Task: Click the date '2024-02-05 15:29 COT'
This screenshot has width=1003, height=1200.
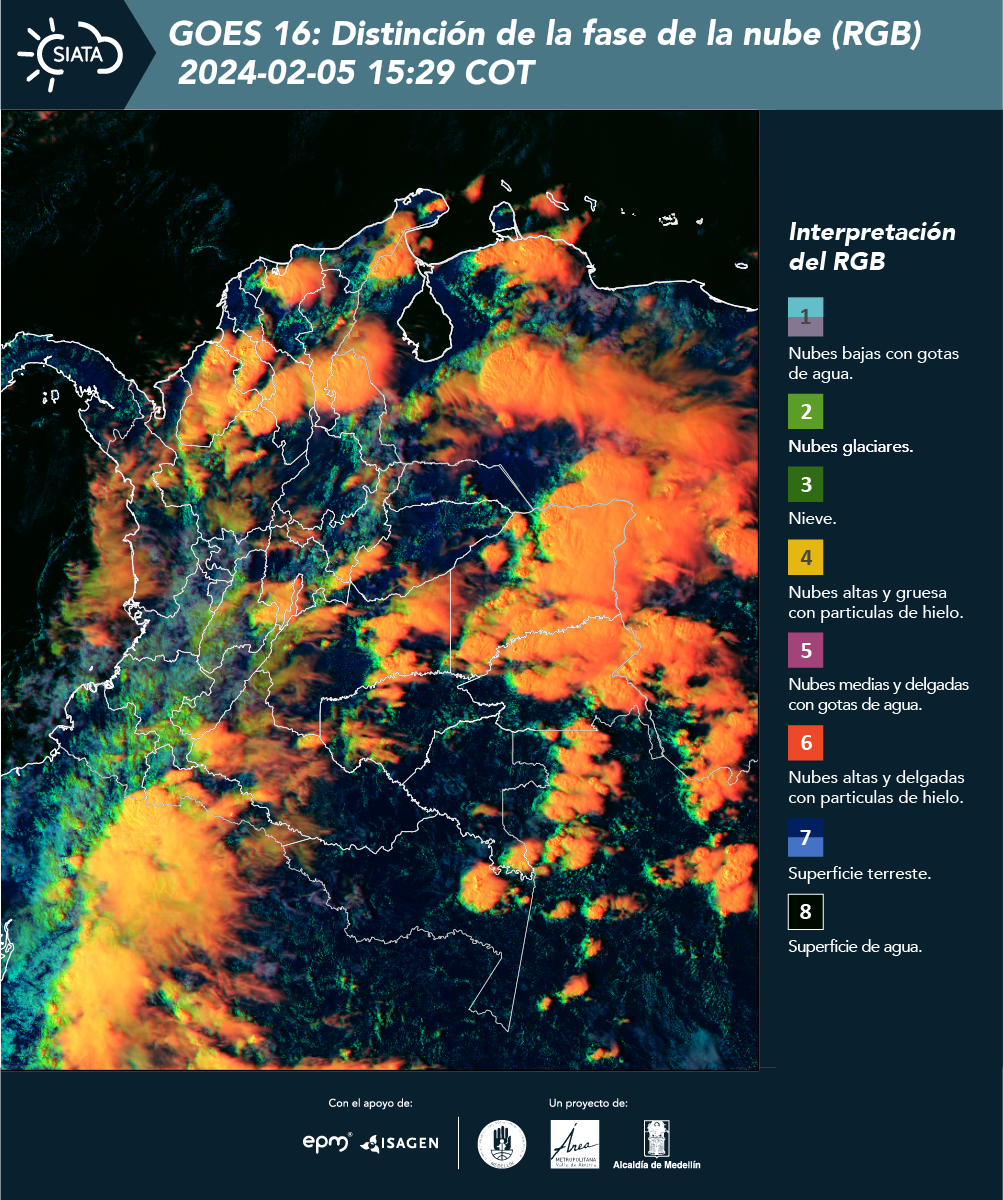Action: [x=357, y=73]
